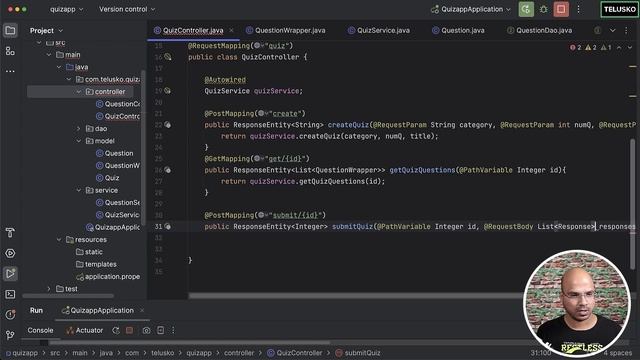The image size is (640, 360).
Task: Collapse the model package
Action: pos(79,141)
